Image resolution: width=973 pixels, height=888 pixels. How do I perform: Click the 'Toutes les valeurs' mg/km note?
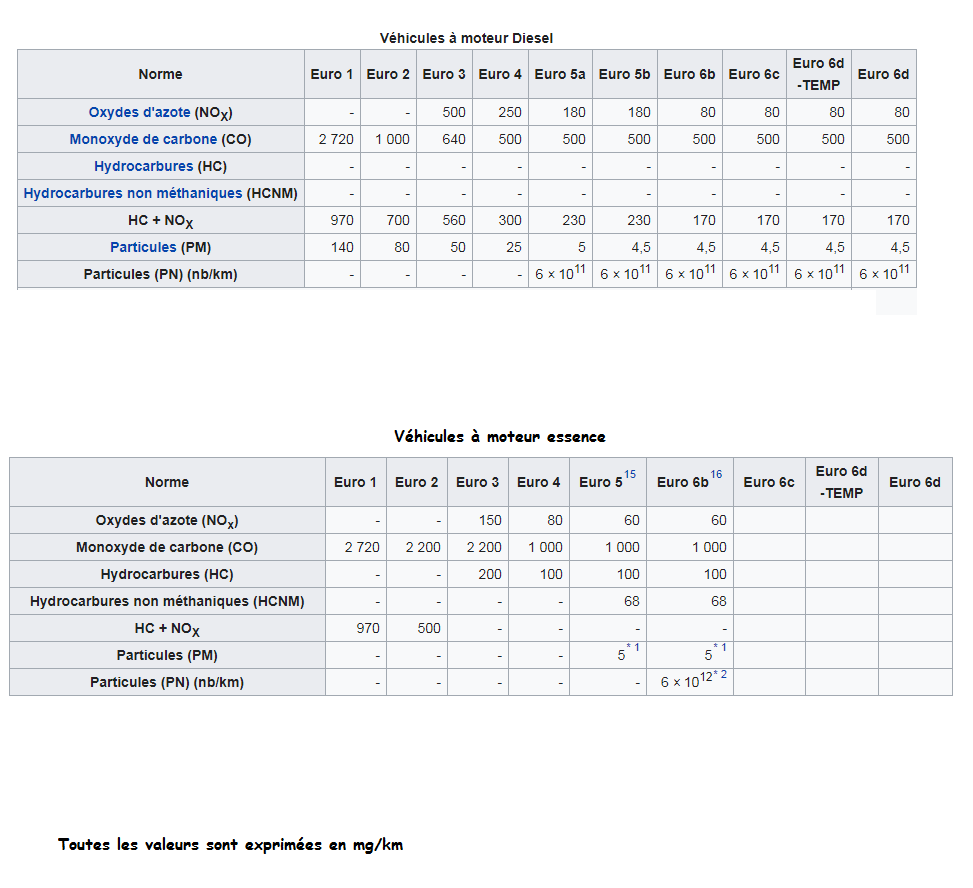click(x=230, y=845)
